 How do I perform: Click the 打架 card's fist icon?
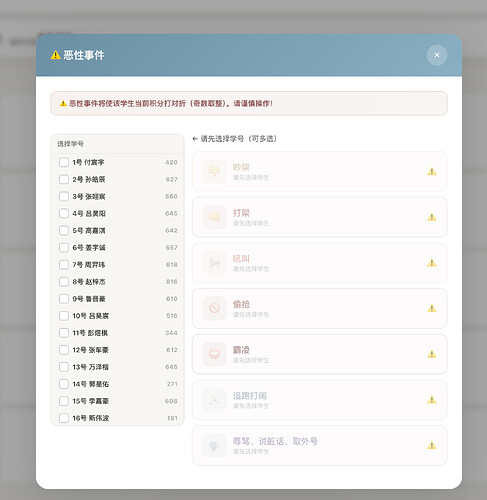click(214, 217)
